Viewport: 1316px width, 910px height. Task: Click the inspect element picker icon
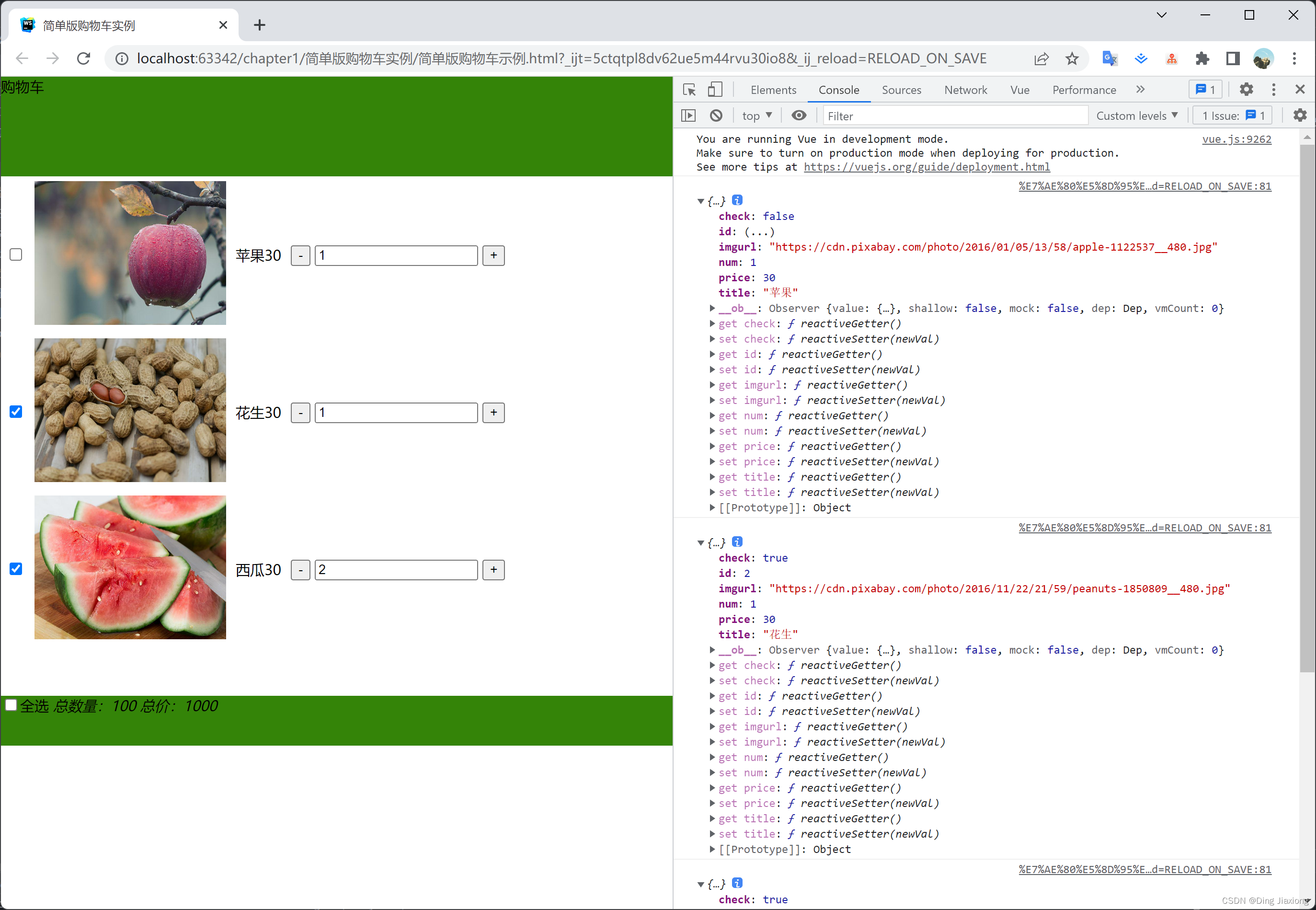[x=689, y=90]
